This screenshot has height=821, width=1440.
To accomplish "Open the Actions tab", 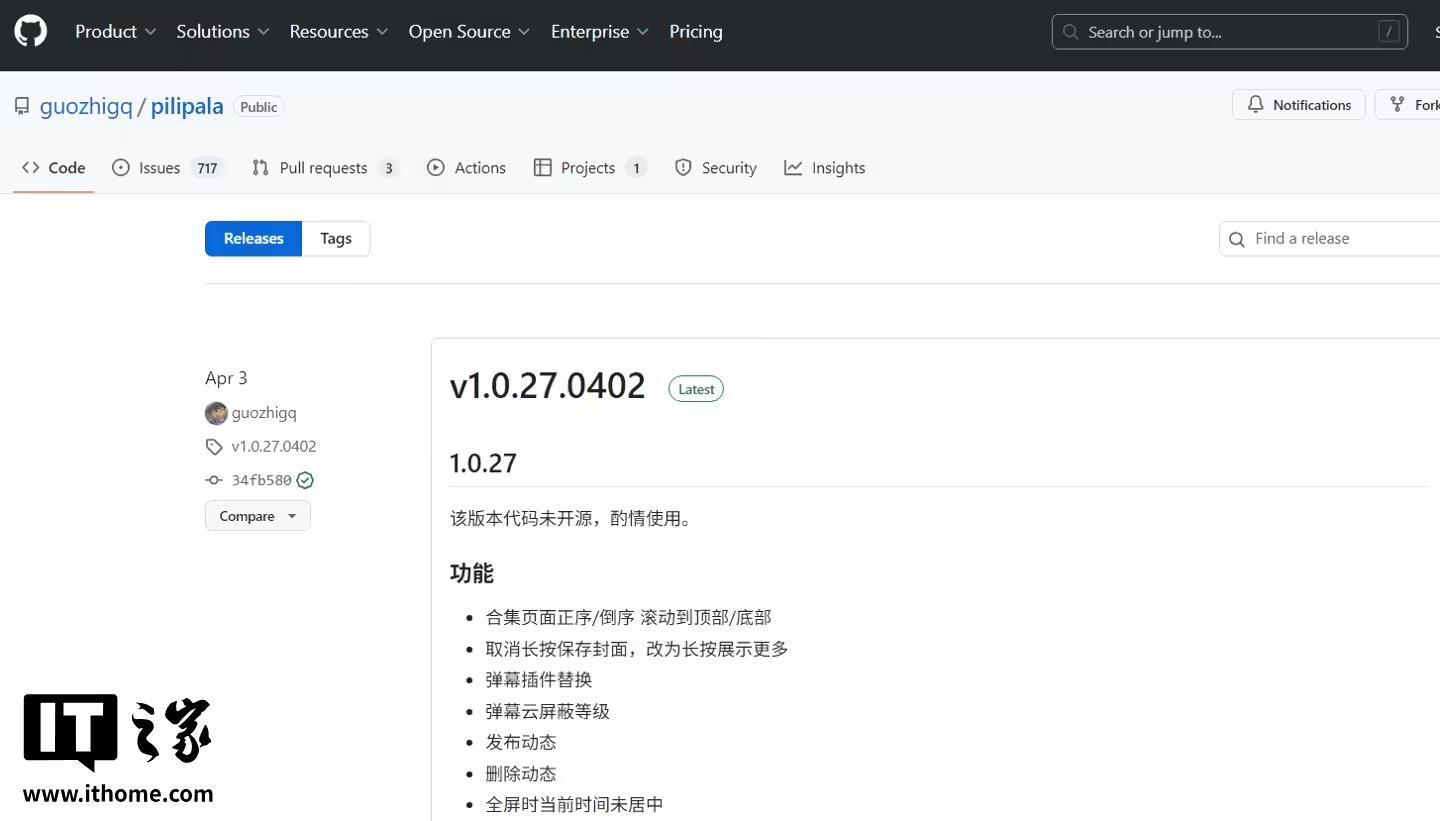I will (467, 168).
